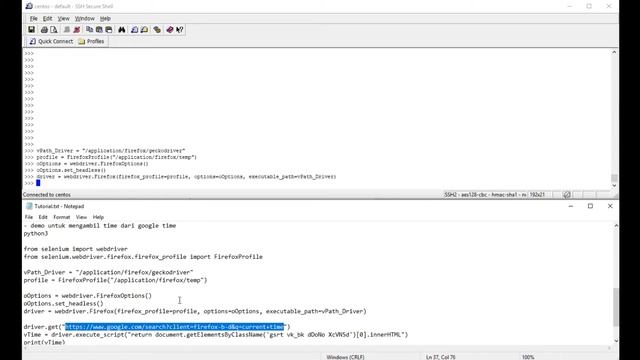Click the SSH terminal scrollbar thumb
640x360 pixels.
point(614,178)
